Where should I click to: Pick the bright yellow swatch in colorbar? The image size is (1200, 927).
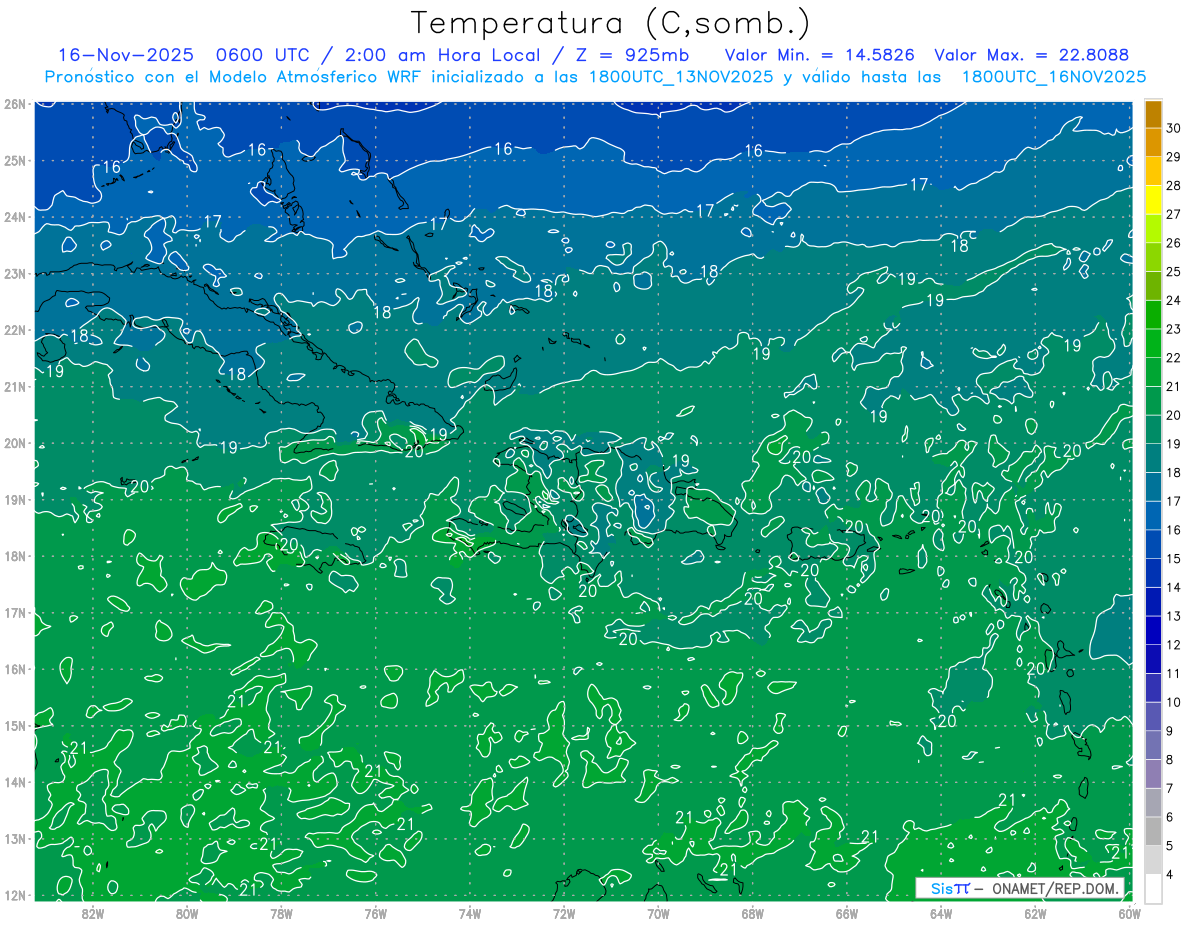1153,200
